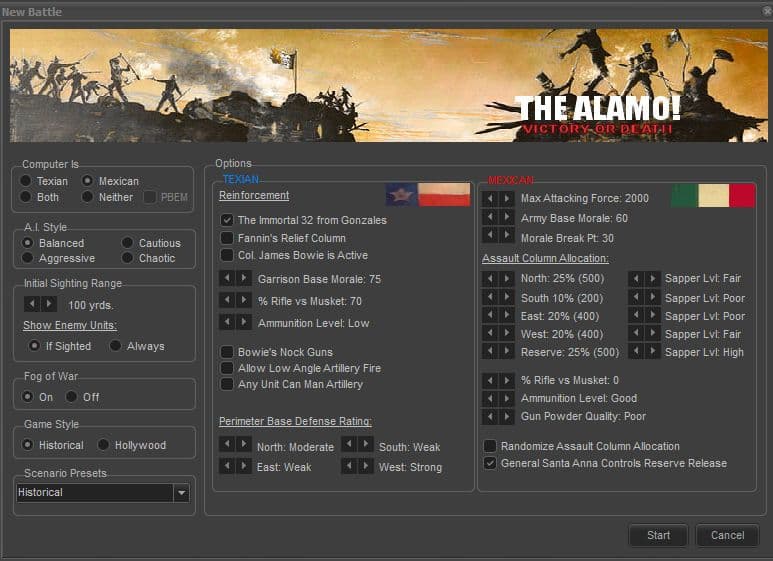Increase Mexican % Rifle vs Musket
The width and height of the screenshot is (773, 561).
coord(507,380)
